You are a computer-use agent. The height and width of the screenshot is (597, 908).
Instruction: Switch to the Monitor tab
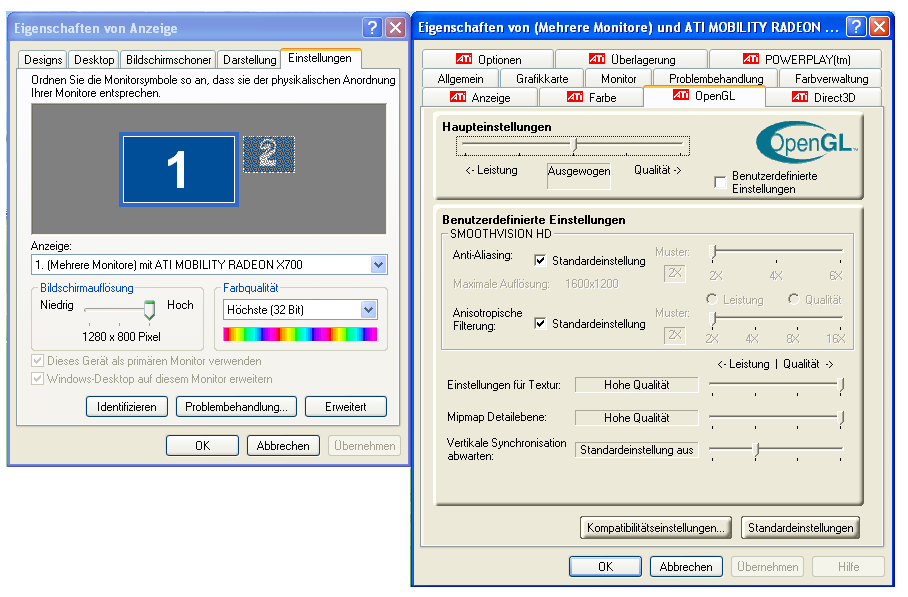[x=618, y=78]
